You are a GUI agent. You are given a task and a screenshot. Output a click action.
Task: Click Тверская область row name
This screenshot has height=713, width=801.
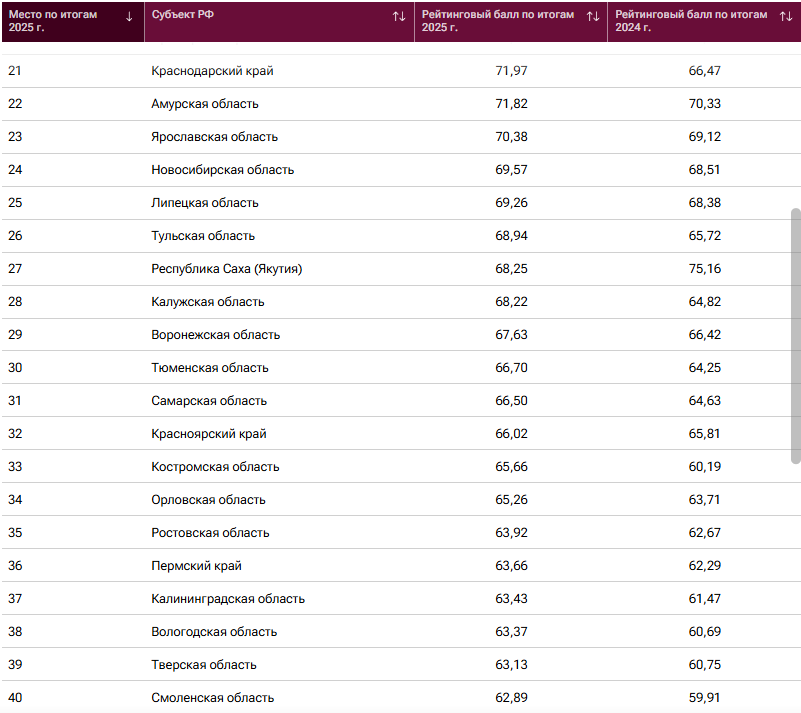203,664
